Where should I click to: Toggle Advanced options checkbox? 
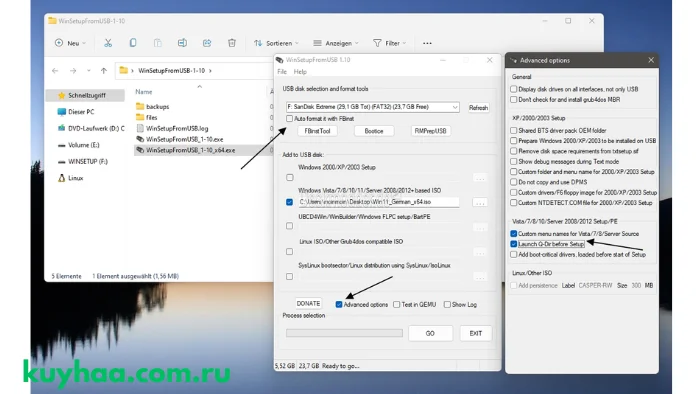point(339,304)
